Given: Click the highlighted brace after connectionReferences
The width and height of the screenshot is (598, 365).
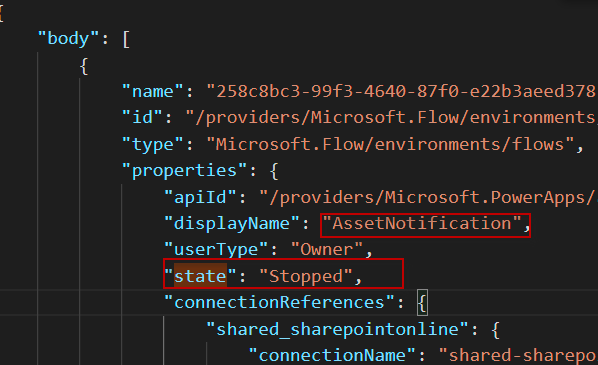Looking at the screenshot, I should [x=422, y=303].
